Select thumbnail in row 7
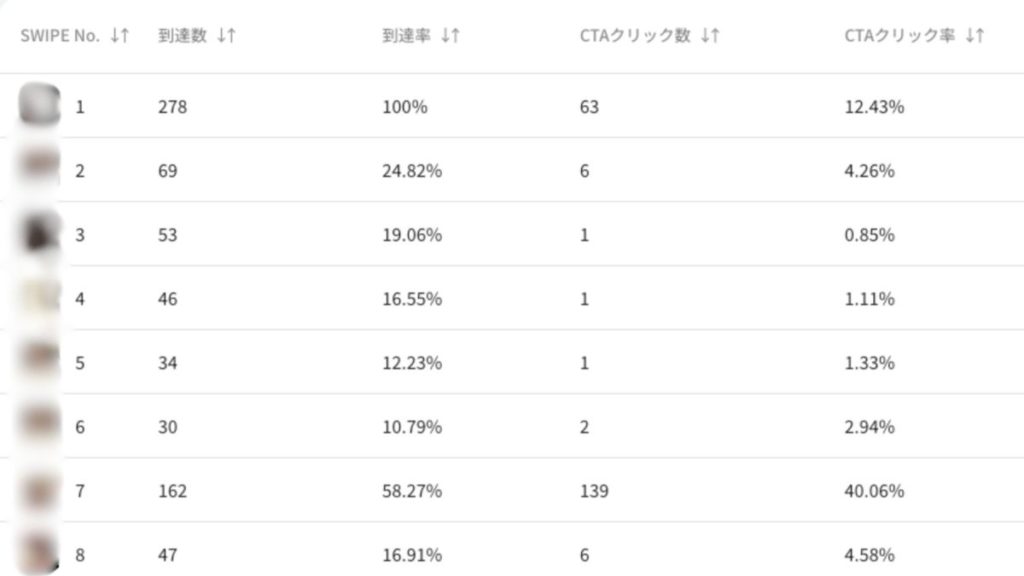1024x576 pixels. click(40, 490)
